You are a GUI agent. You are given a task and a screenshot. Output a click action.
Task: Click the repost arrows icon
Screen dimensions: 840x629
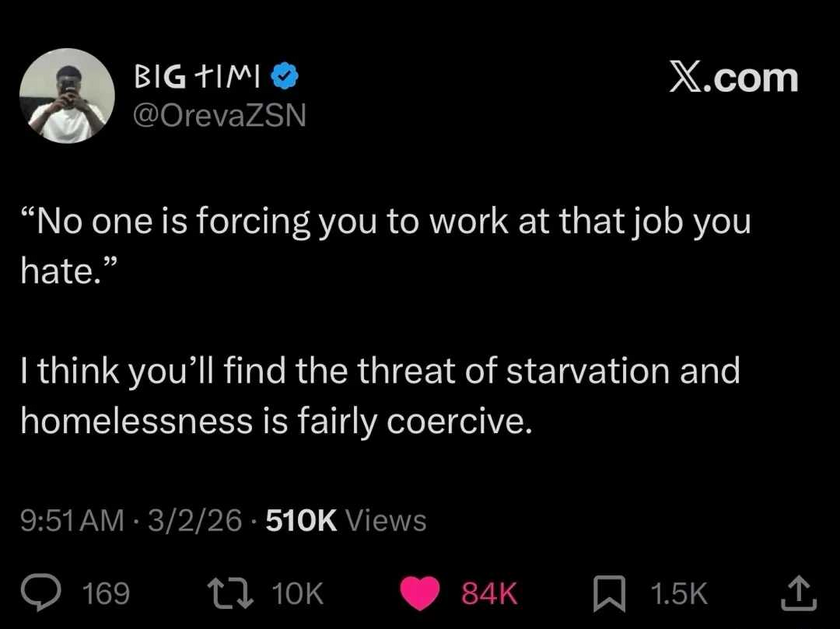pyautogui.click(x=230, y=593)
